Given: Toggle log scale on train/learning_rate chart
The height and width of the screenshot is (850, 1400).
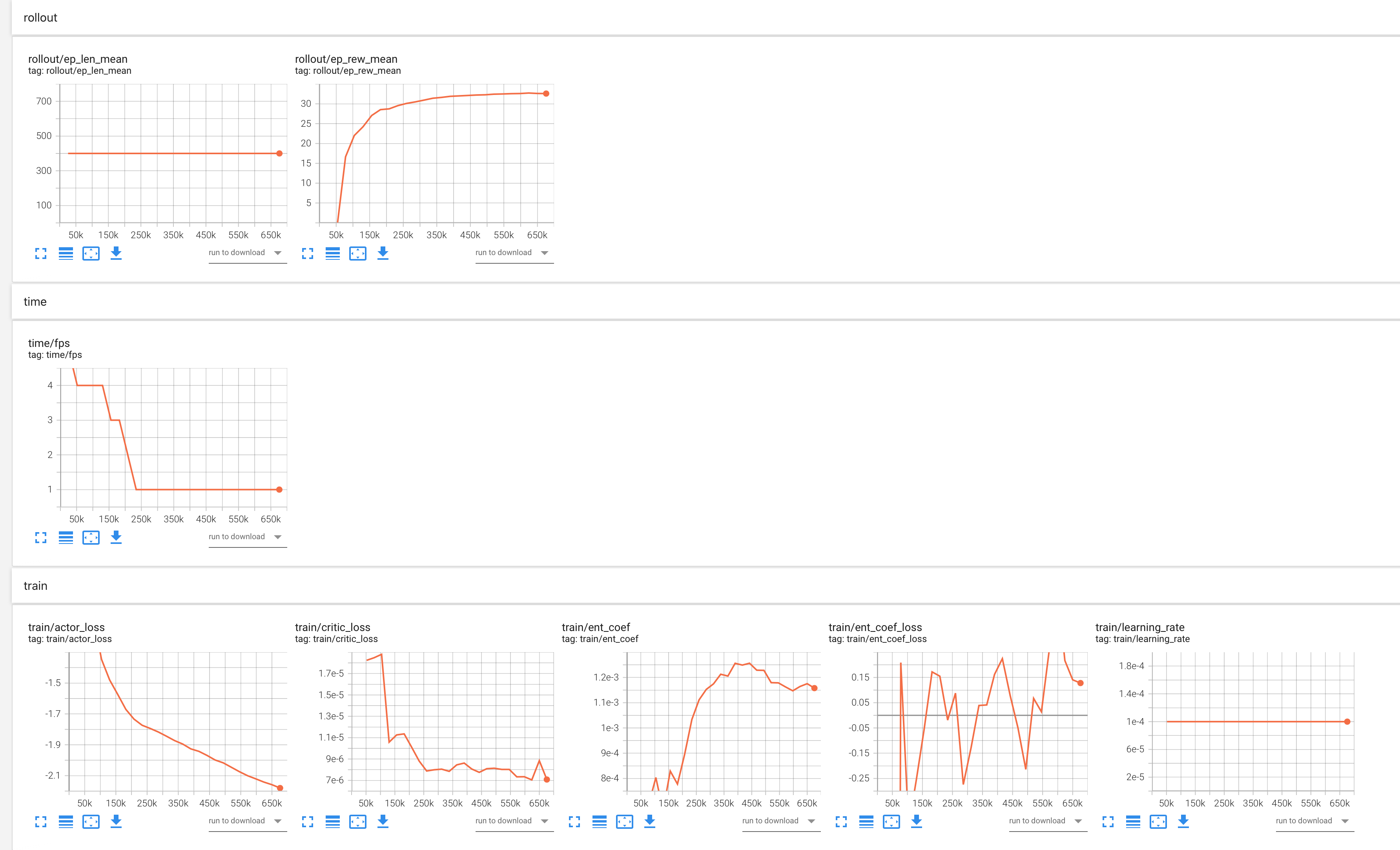Looking at the screenshot, I should coord(1134,822).
